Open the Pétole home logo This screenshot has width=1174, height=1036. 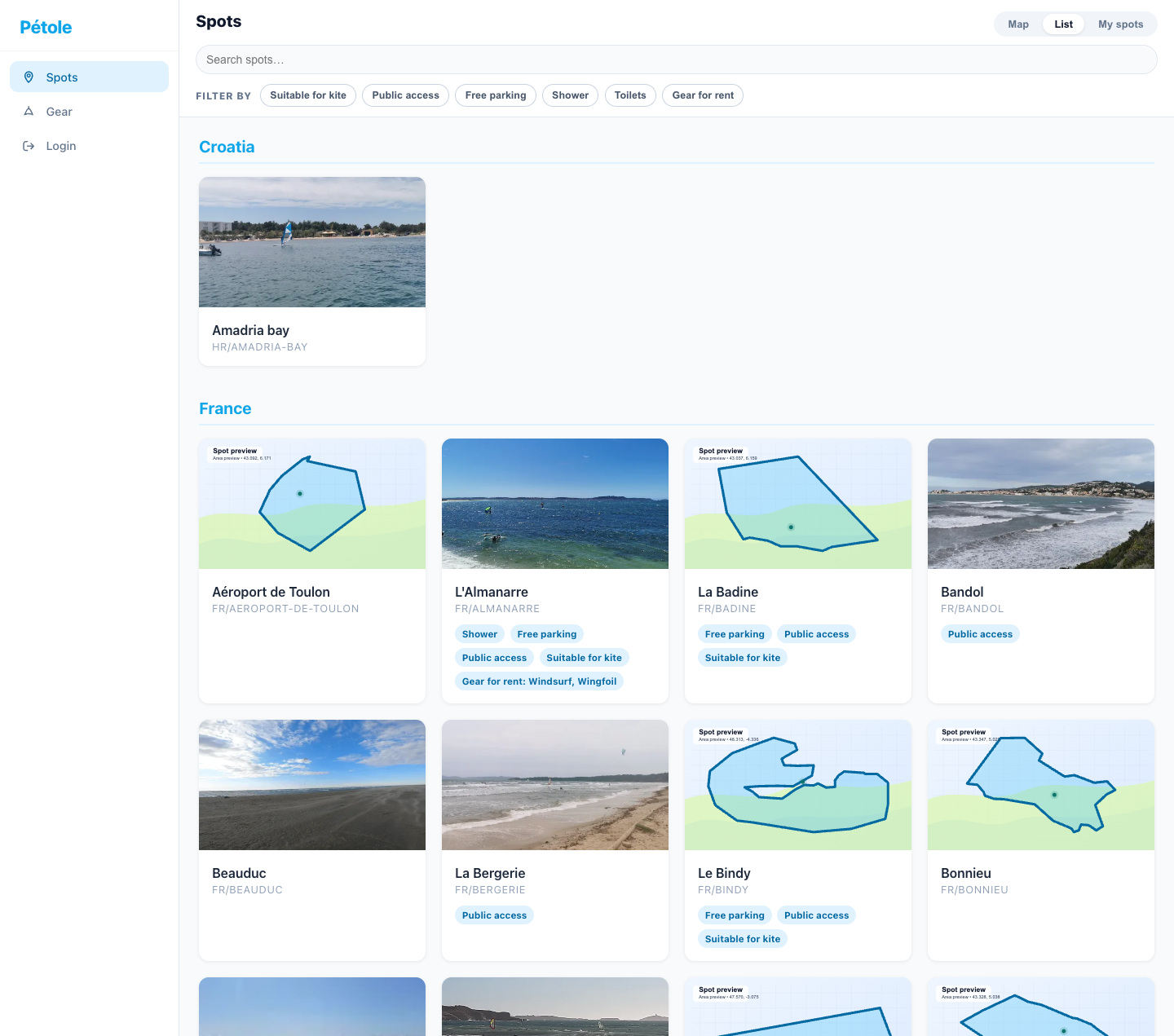[x=46, y=27]
